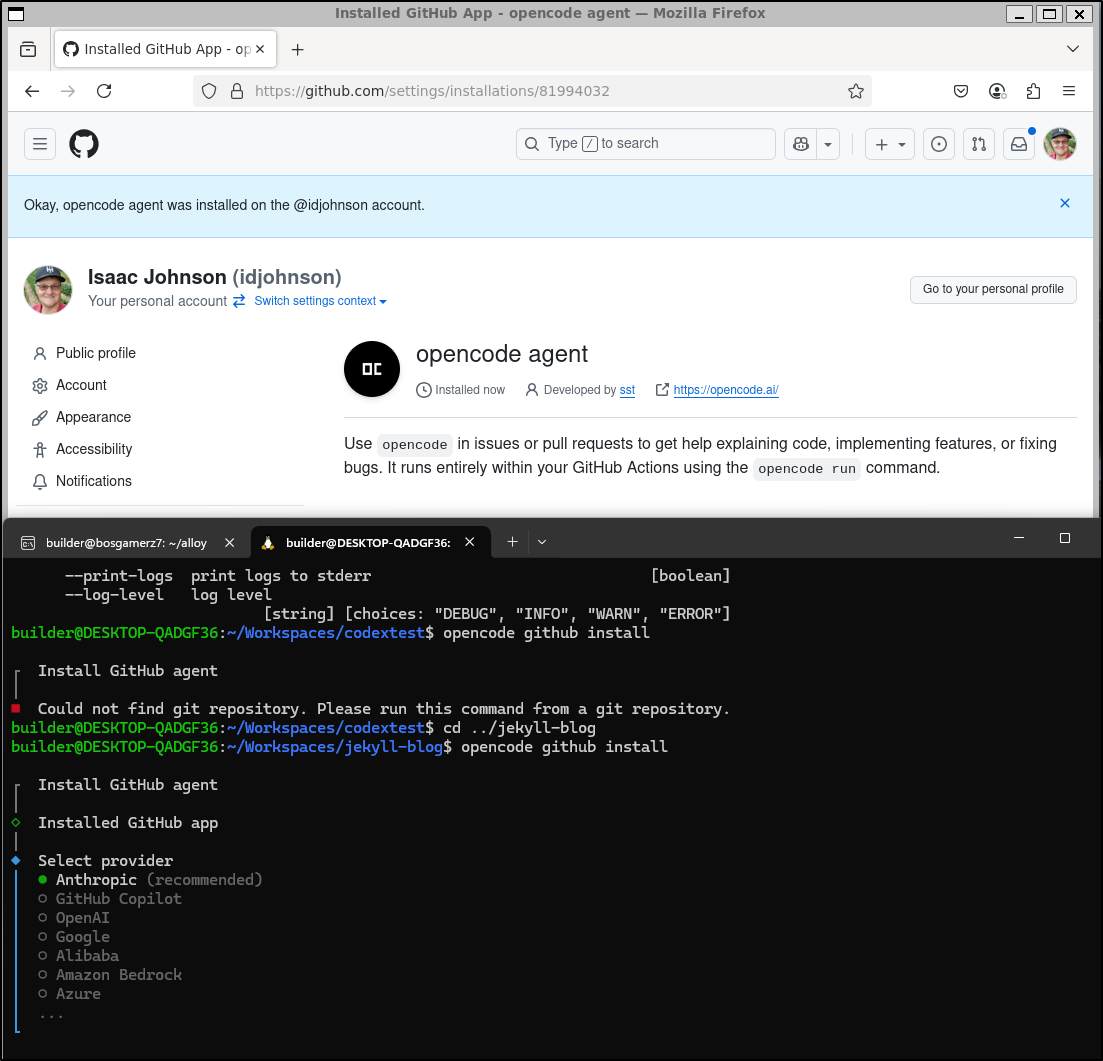Viewport: 1103px width, 1061px height.
Task: Open the terminal new-tab profile dropdown
Action: click(x=542, y=542)
